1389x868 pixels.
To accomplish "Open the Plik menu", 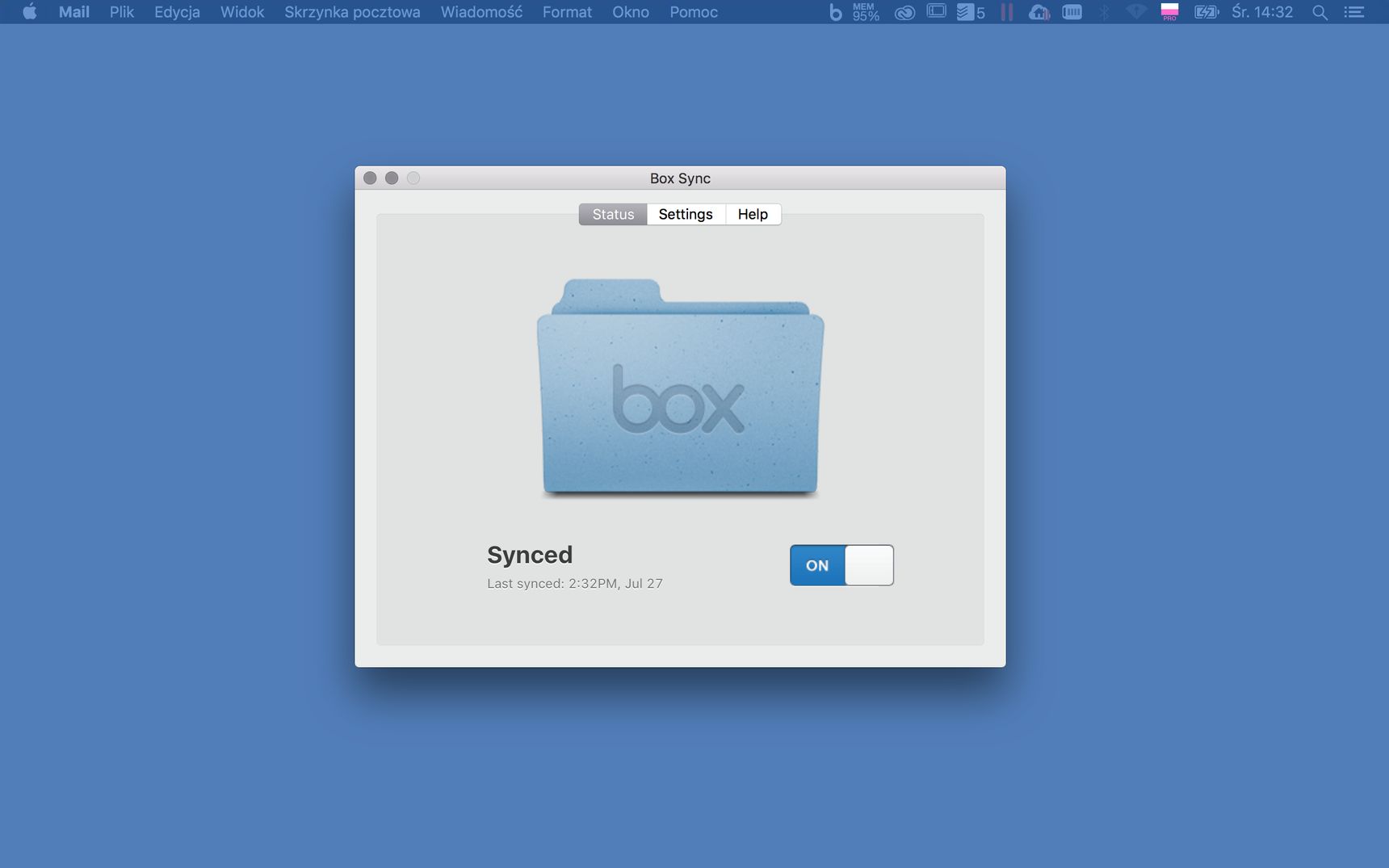I will (122, 12).
